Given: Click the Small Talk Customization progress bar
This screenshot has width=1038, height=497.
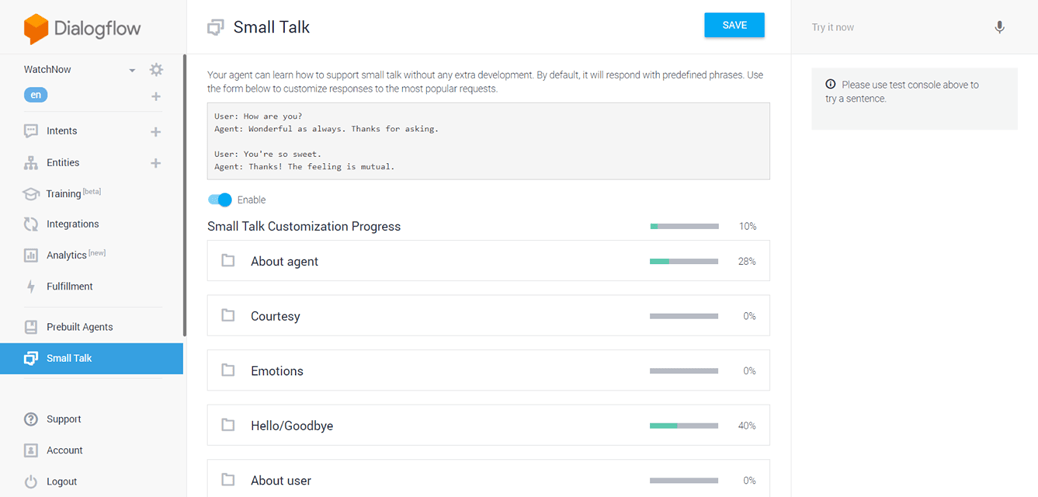Looking at the screenshot, I should 684,227.
